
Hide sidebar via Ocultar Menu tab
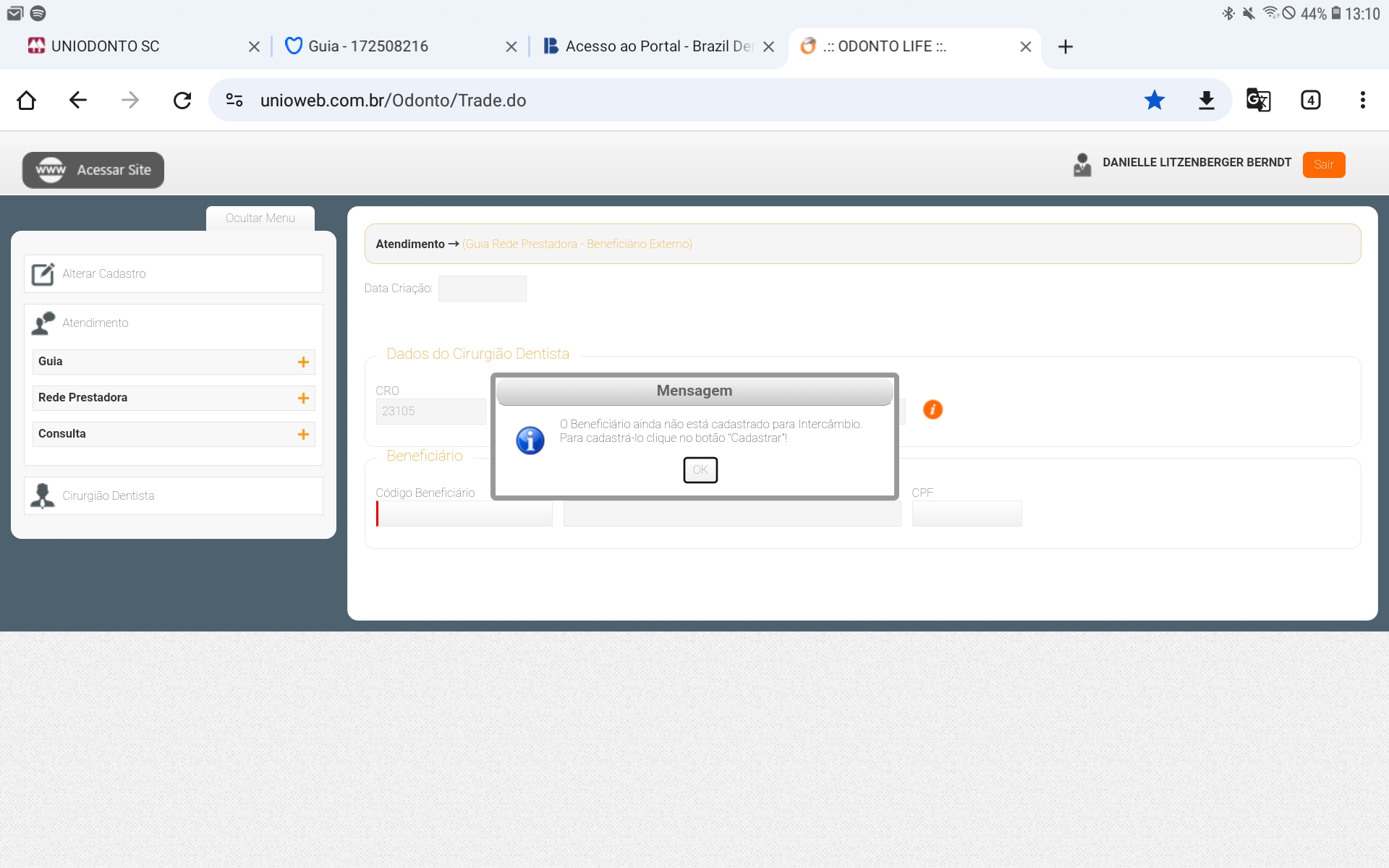pyautogui.click(x=260, y=218)
